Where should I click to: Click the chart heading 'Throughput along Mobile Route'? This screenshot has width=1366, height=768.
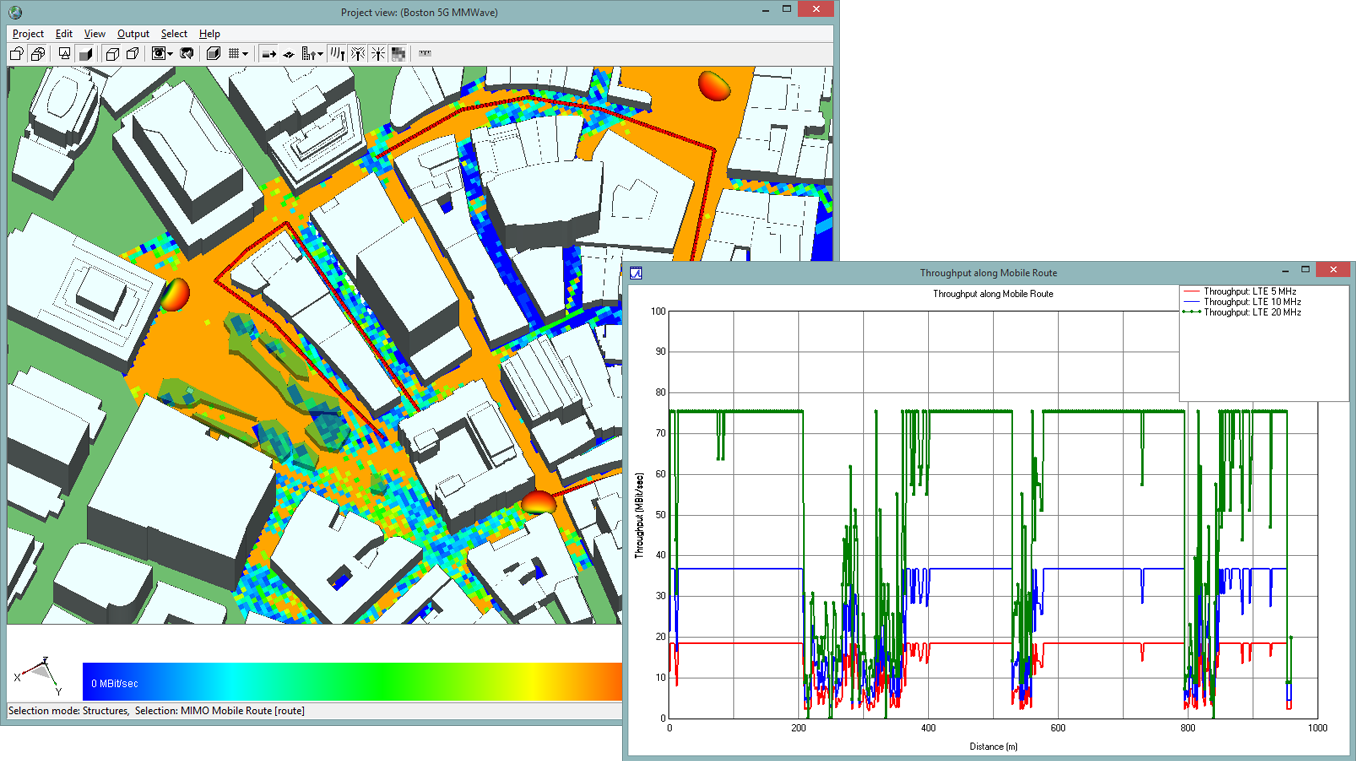[993, 294]
